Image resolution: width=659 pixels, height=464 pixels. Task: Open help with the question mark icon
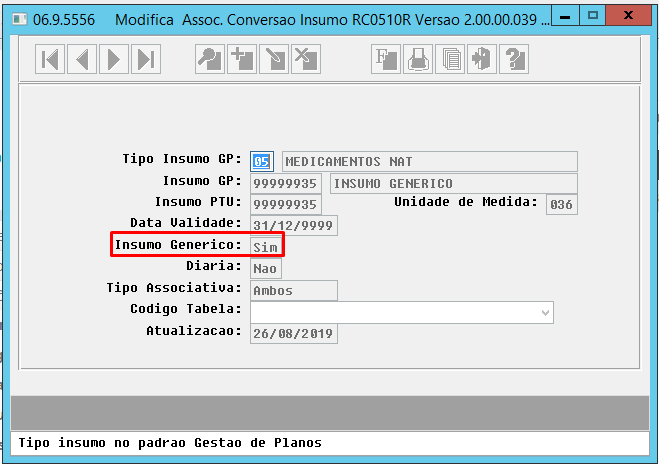[514, 59]
